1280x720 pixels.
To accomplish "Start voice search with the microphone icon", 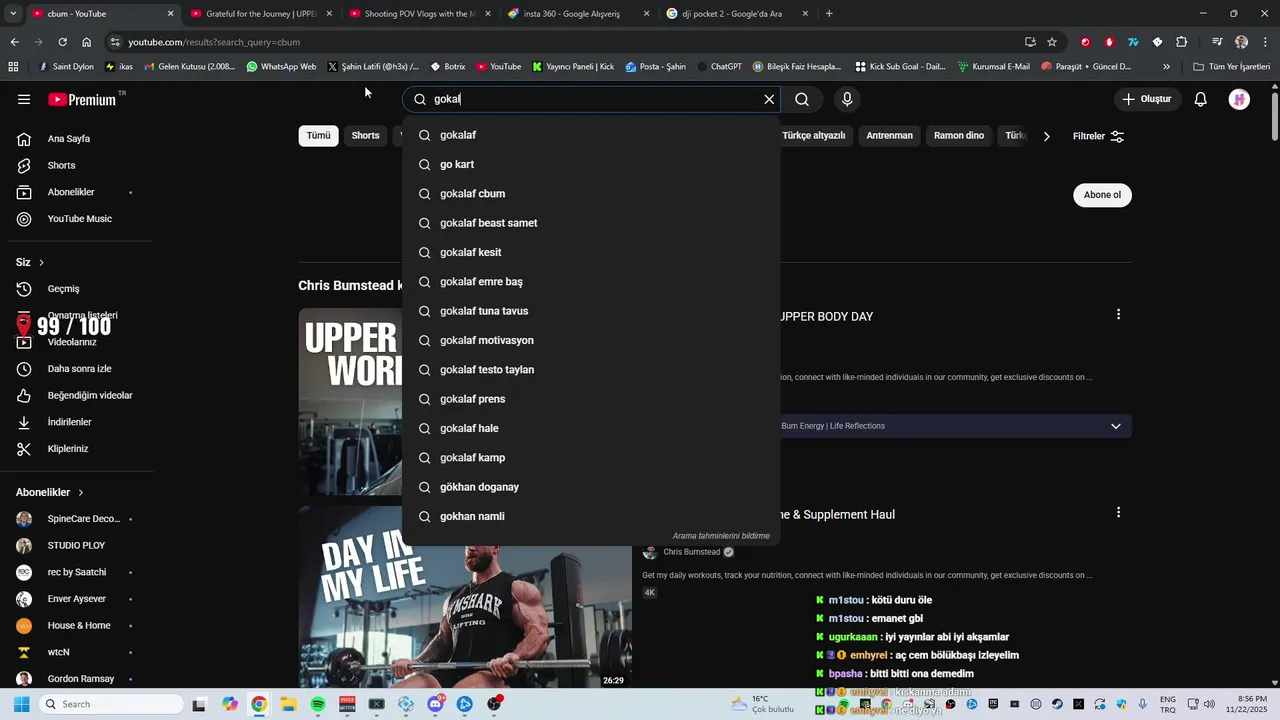I will point(847,99).
